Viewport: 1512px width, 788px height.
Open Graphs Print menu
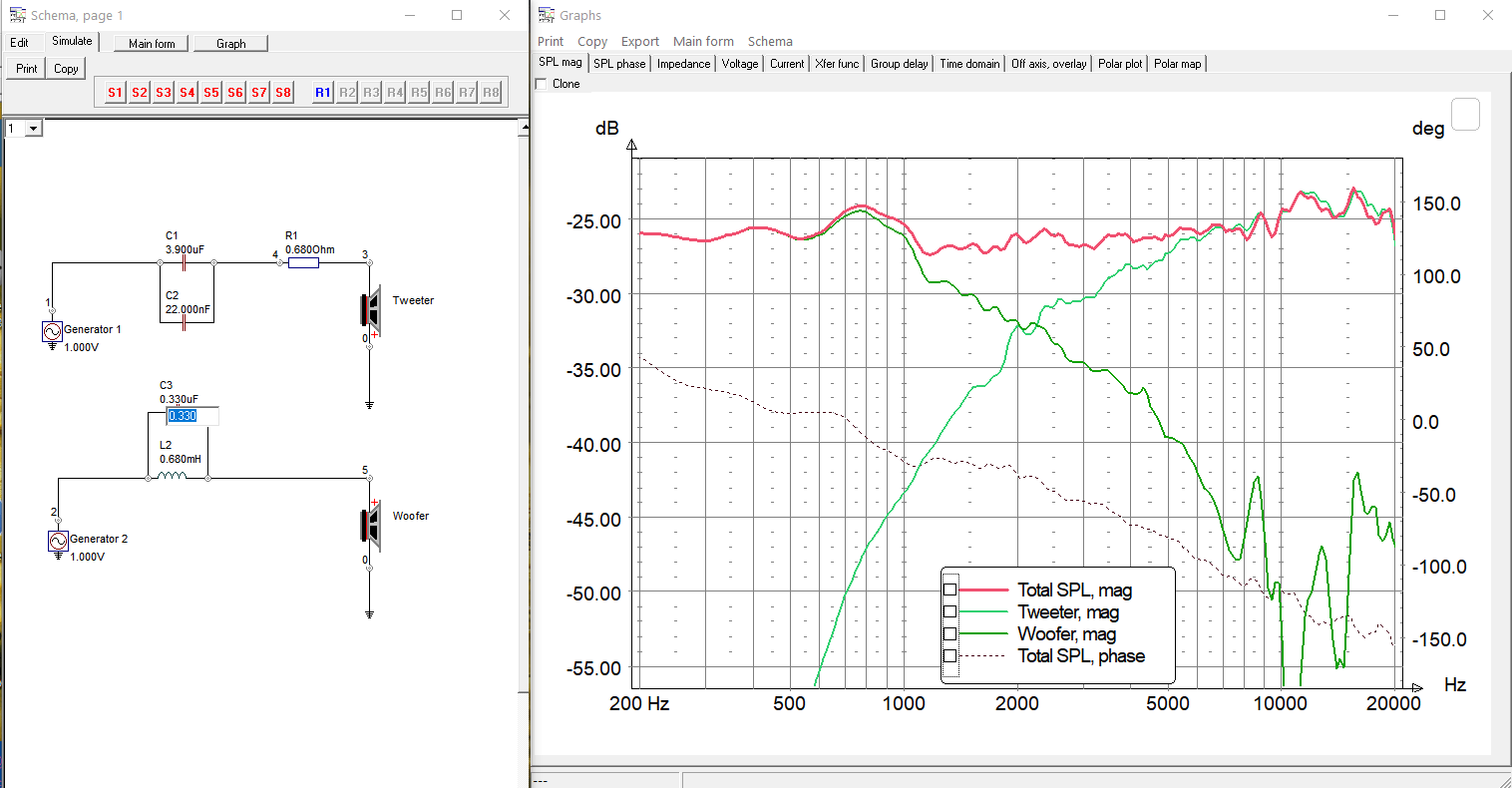click(x=551, y=42)
